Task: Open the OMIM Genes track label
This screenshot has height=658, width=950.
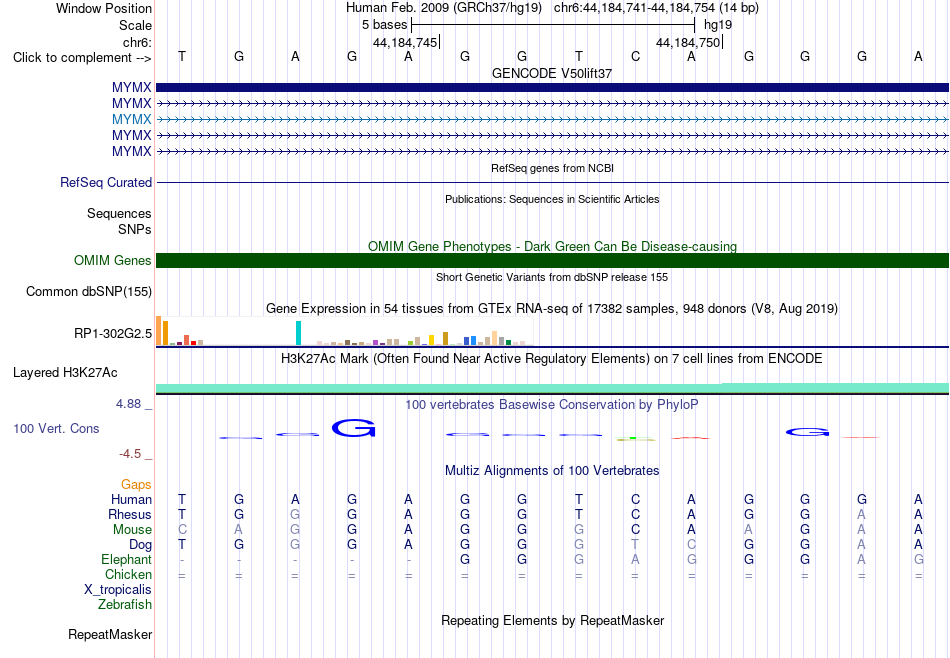Action: point(113,261)
